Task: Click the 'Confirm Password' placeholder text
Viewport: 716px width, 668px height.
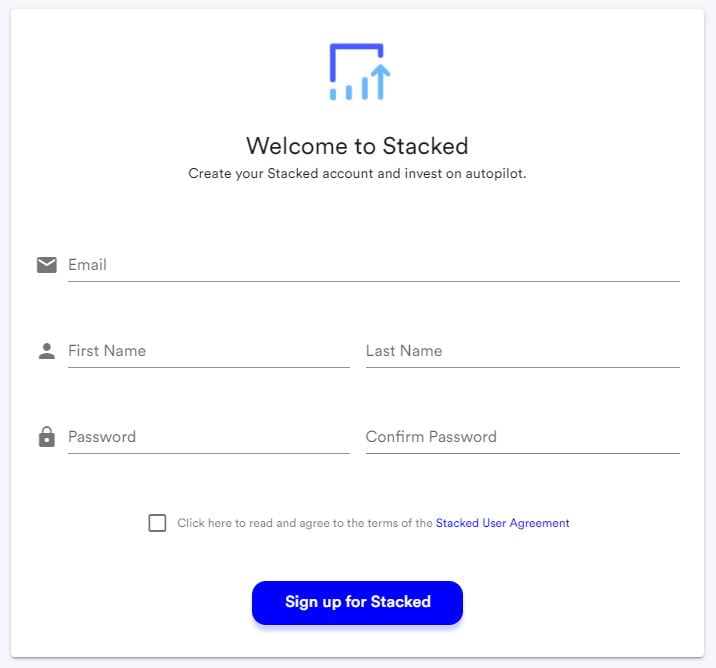Action: click(431, 437)
